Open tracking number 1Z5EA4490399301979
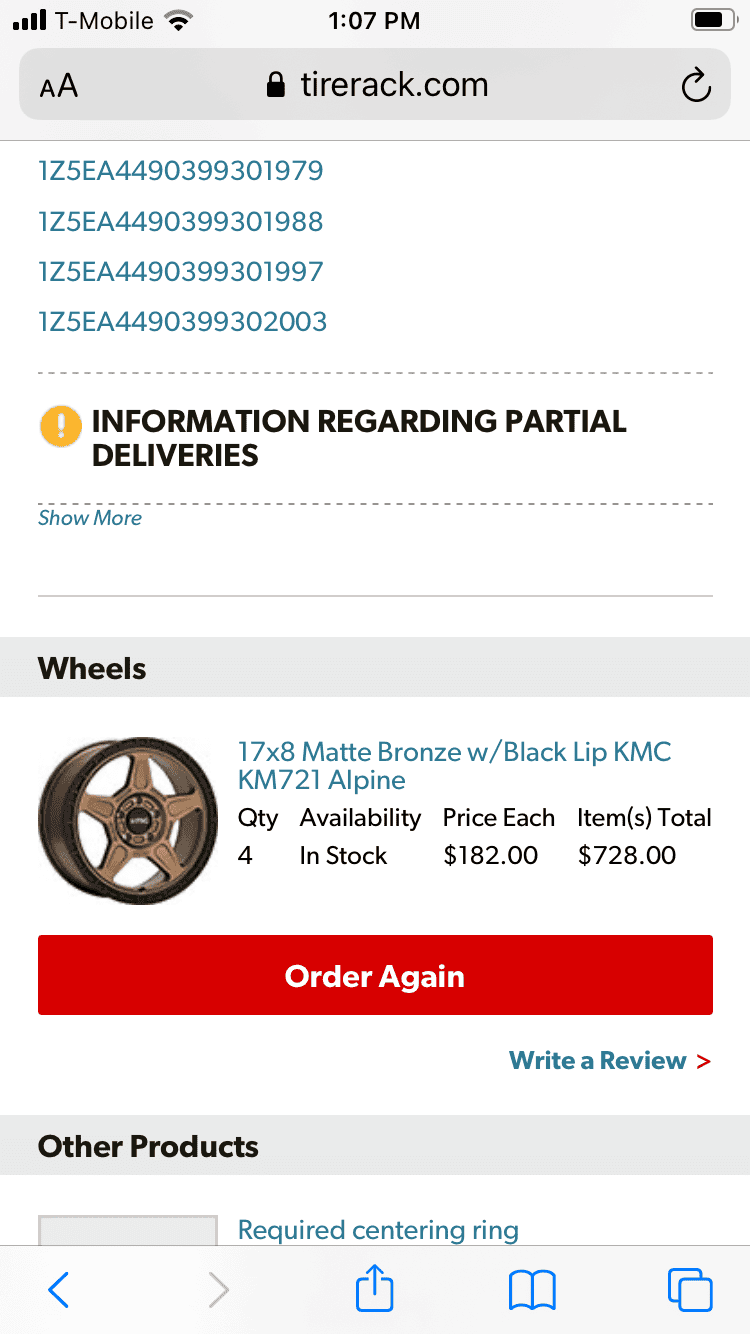This screenshot has width=750, height=1334. pos(181,171)
